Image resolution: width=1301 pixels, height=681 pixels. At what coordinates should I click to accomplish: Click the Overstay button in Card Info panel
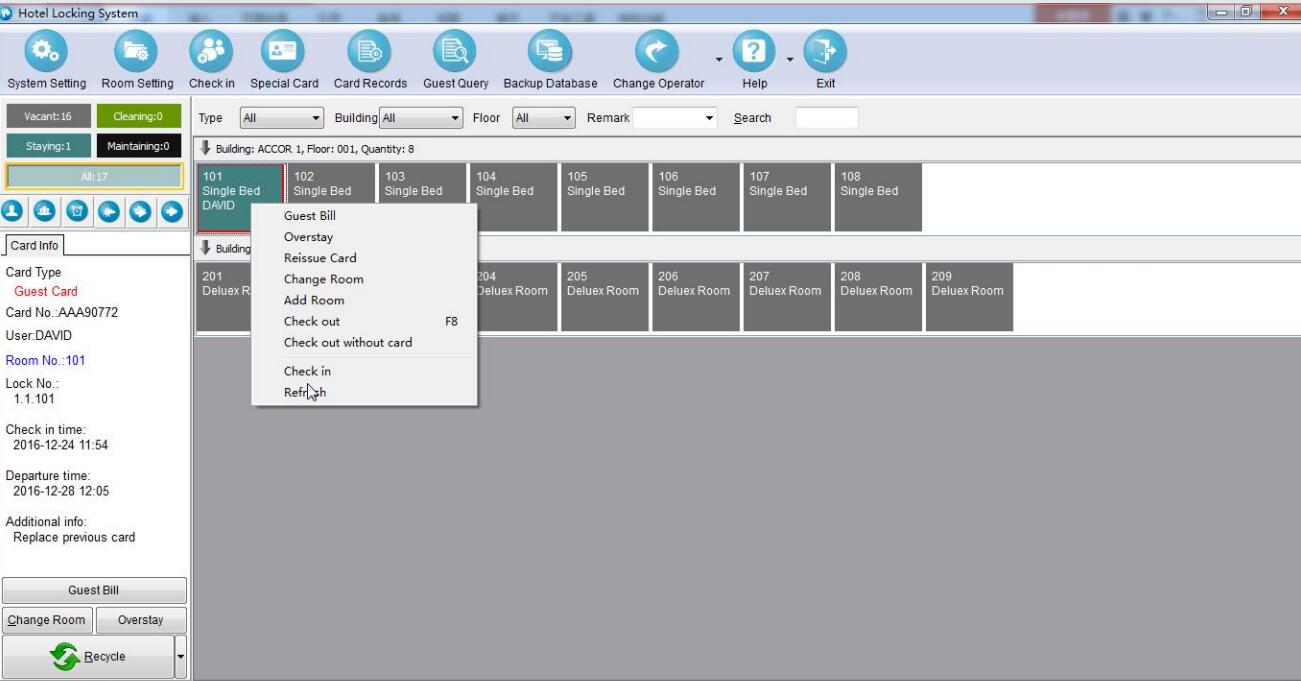pyautogui.click(x=140, y=620)
